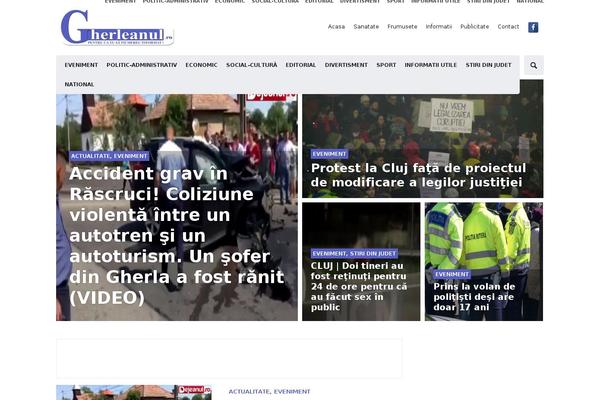600x400 pixels.
Task: Open the Facebook page icon
Action: (533, 27)
